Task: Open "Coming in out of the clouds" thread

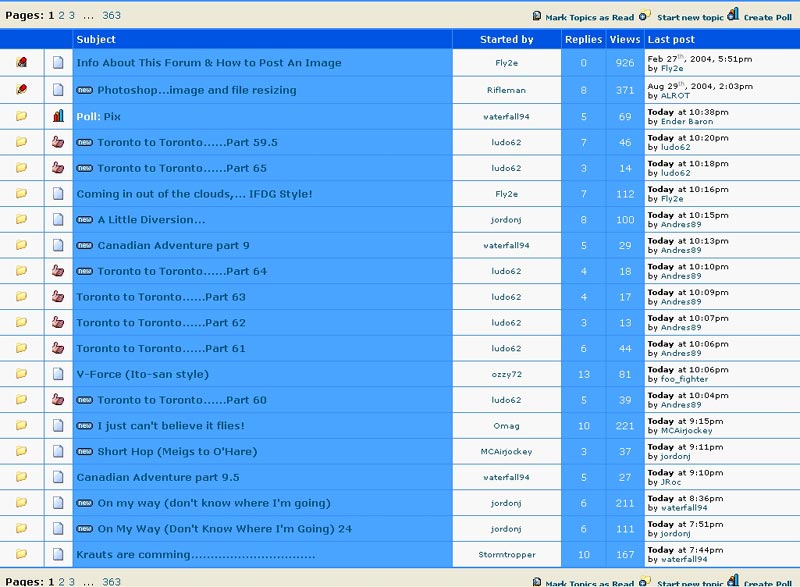Action: point(194,194)
